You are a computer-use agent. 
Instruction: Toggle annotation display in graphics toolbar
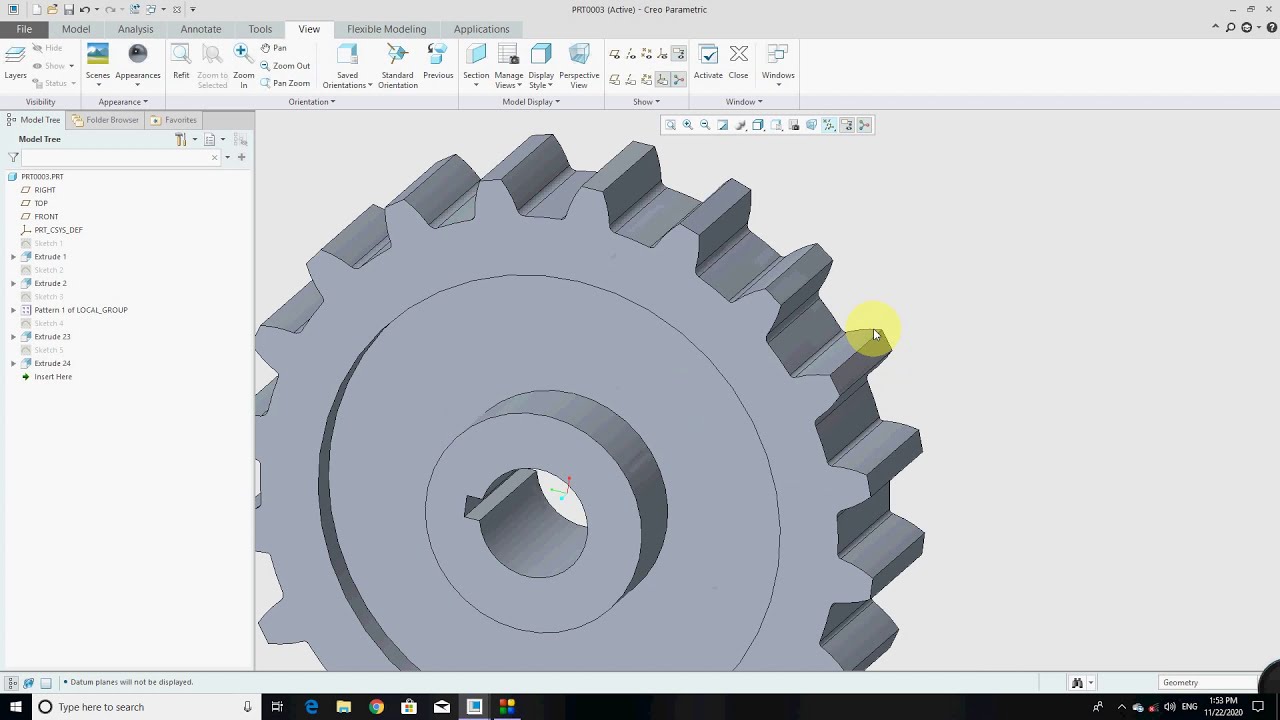846,125
